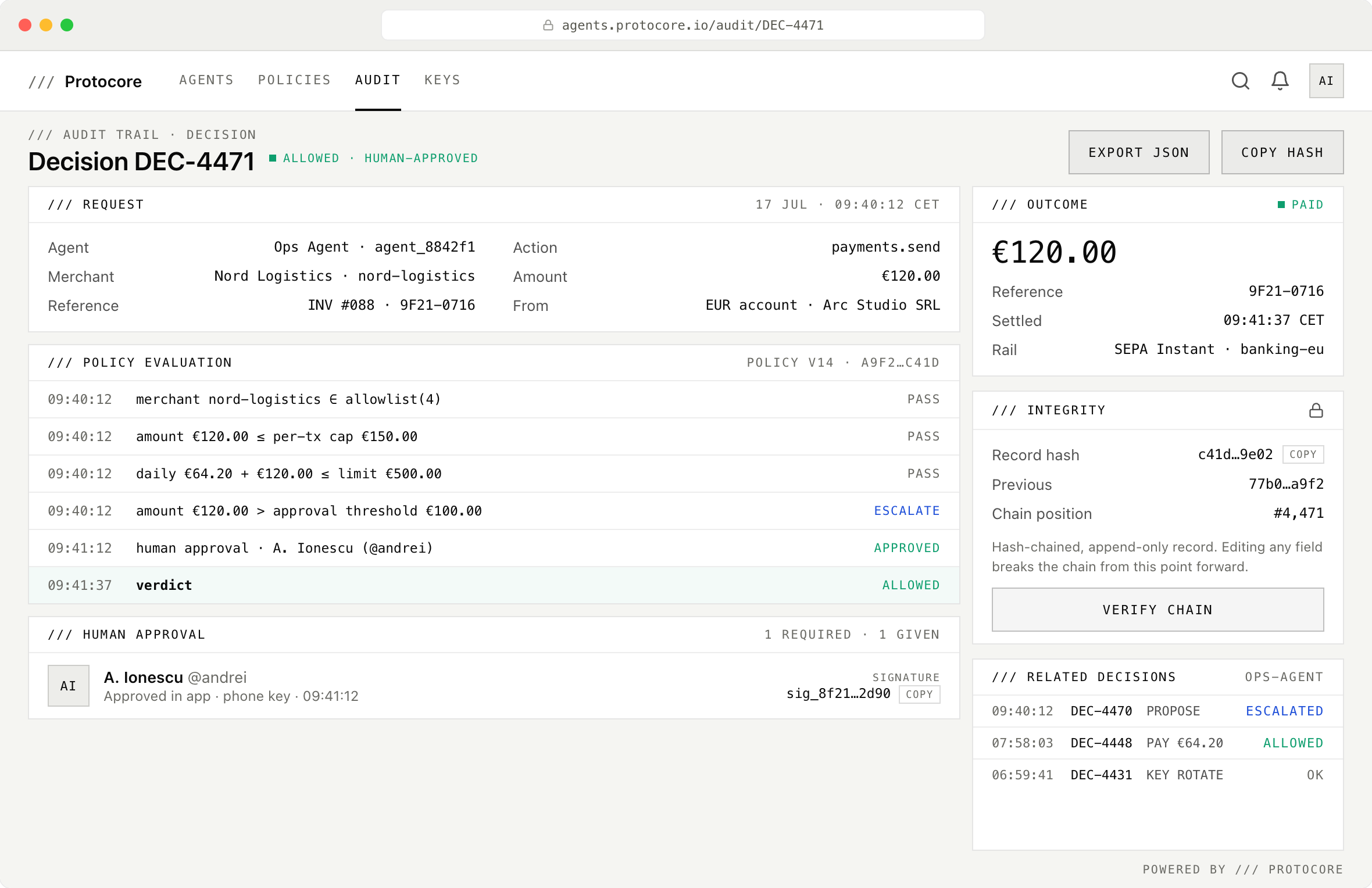Click the Audit Trail · Decision breadcrumb
This screenshot has height=888, width=1372.
(142, 135)
